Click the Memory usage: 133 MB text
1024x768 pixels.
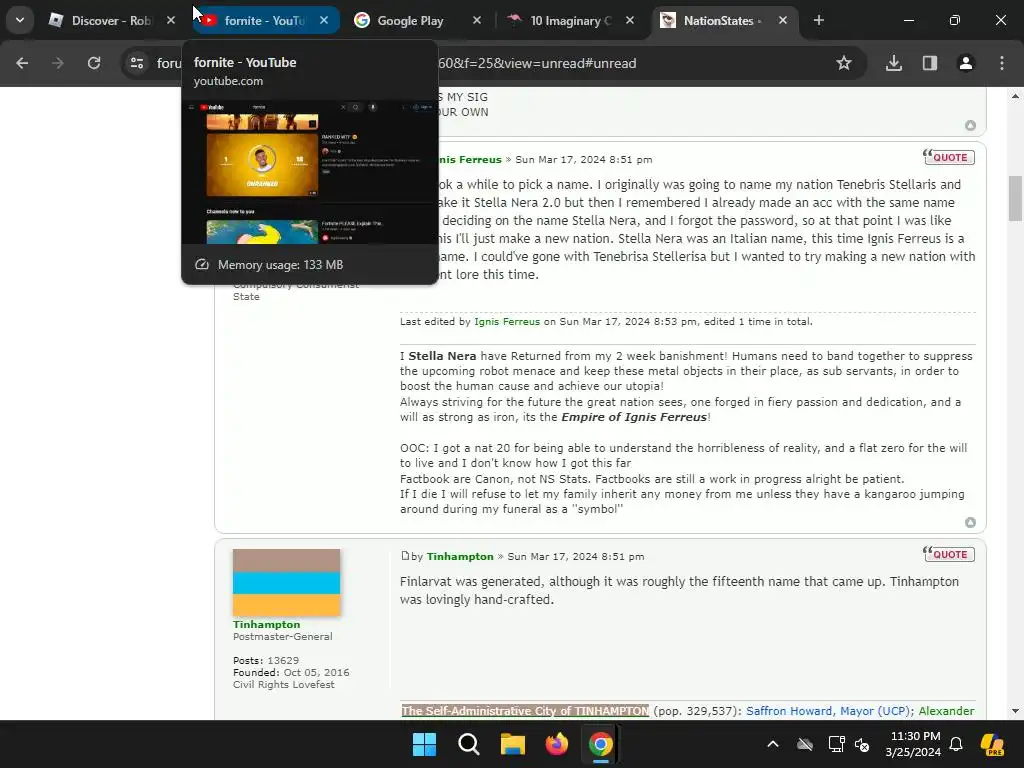(280, 264)
